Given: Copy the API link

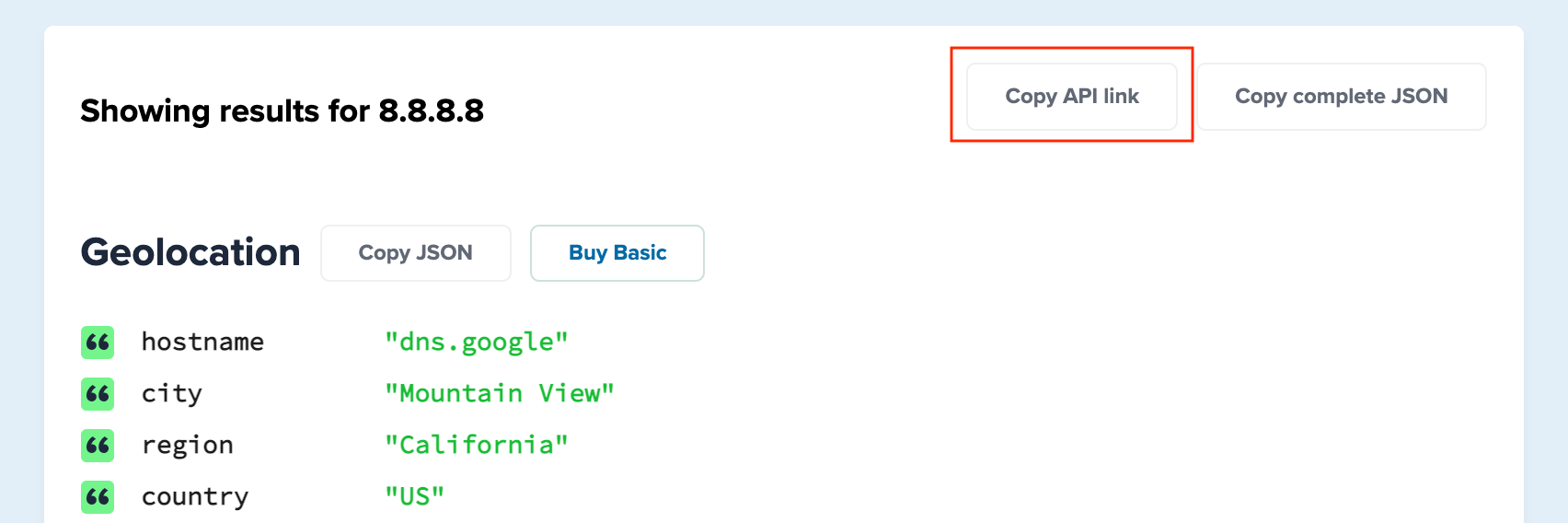Looking at the screenshot, I should [x=1072, y=97].
